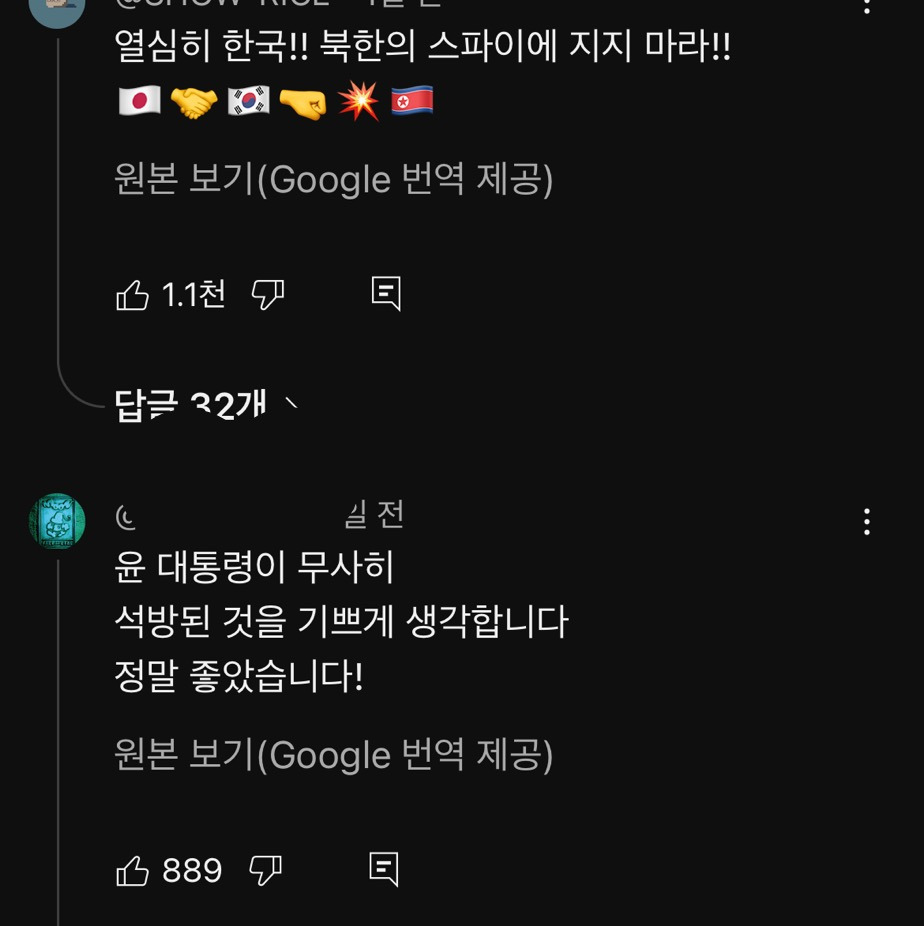
Task: Open reply icon on the 1.1천-likes comment
Action: tap(386, 294)
